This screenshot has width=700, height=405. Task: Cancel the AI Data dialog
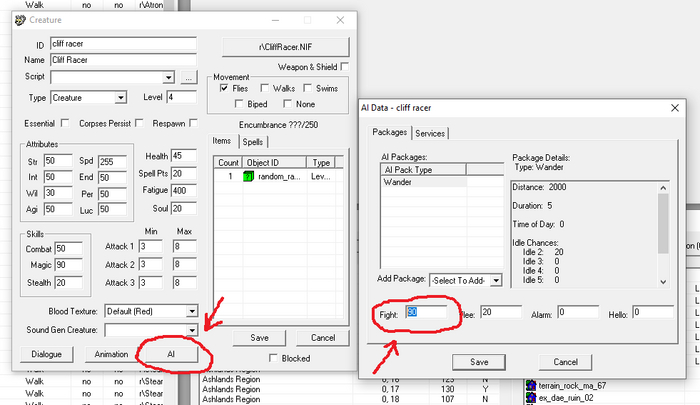click(566, 362)
